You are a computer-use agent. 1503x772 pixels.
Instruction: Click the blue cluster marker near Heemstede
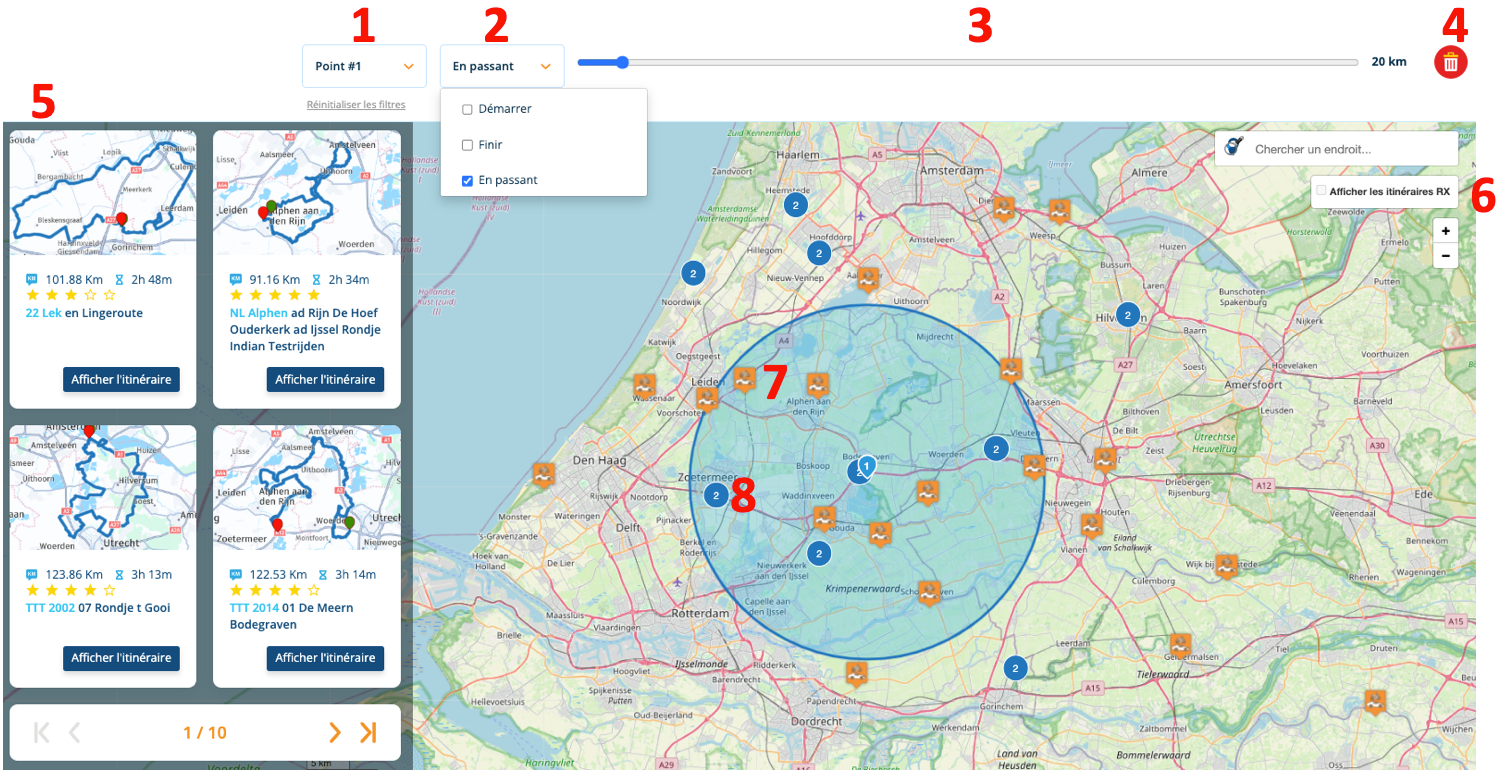tap(795, 205)
